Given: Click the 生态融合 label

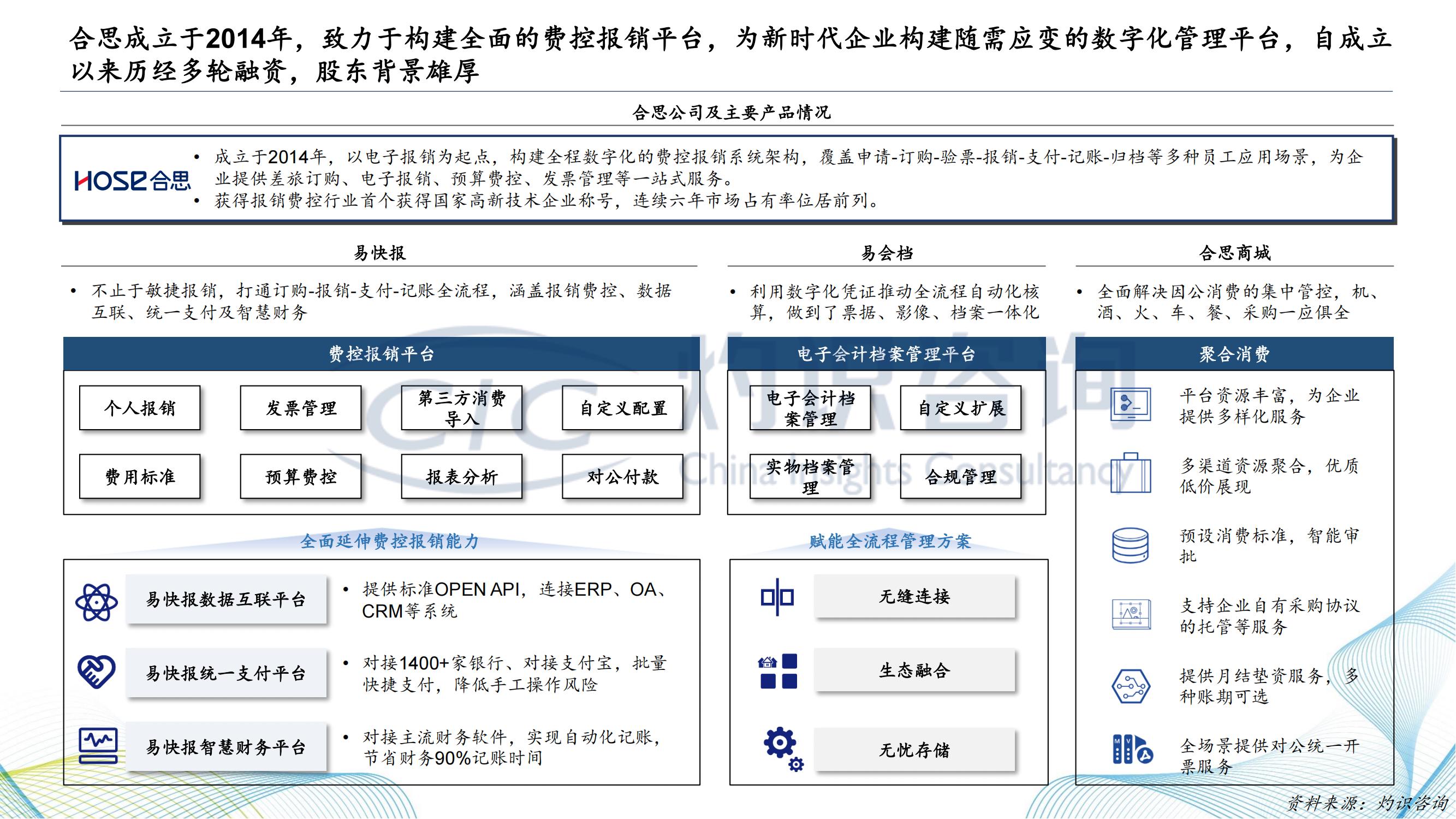Looking at the screenshot, I should [x=914, y=670].
